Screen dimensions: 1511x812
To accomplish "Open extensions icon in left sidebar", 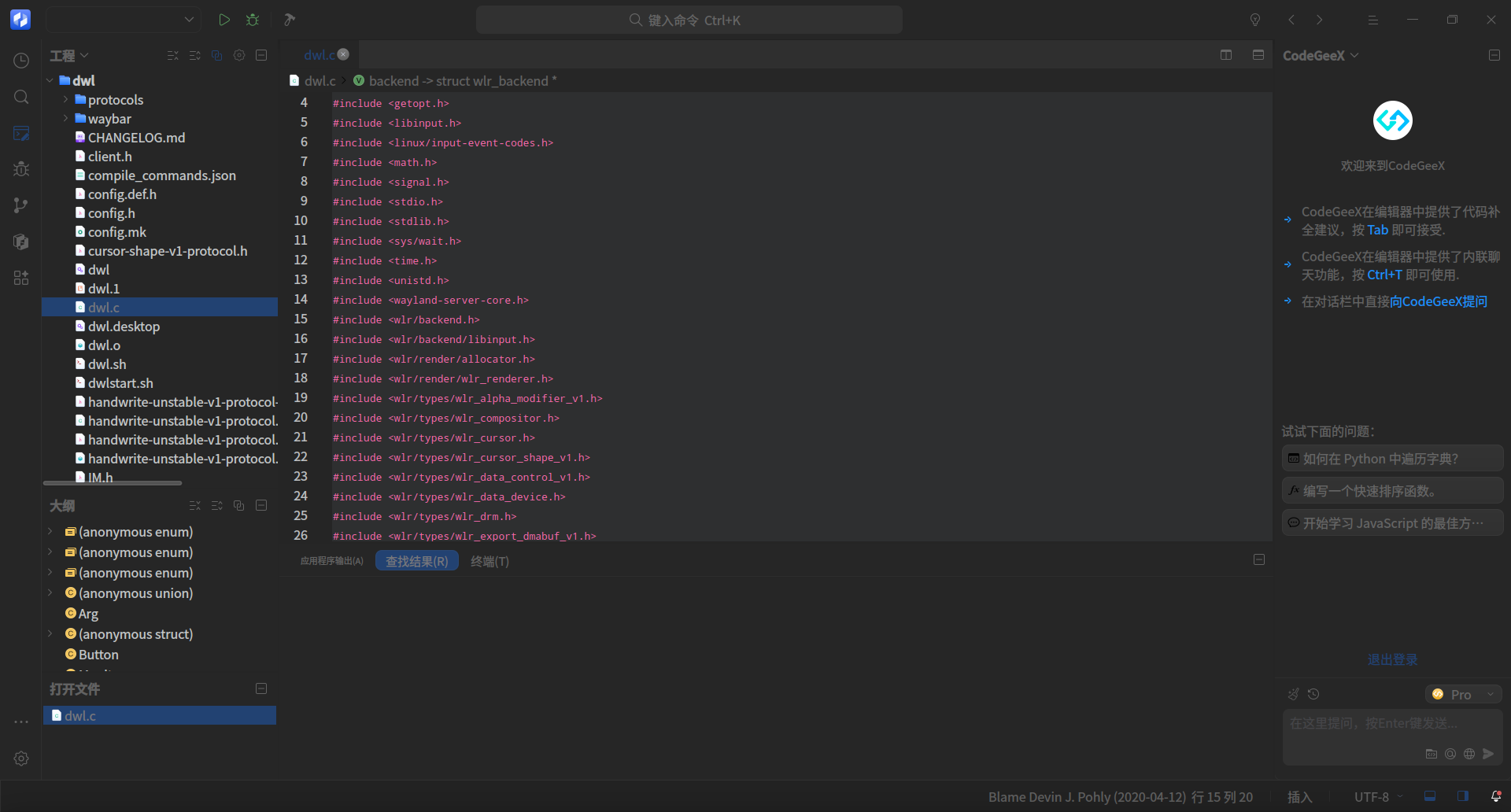I will pyautogui.click(x=21, y=278).
